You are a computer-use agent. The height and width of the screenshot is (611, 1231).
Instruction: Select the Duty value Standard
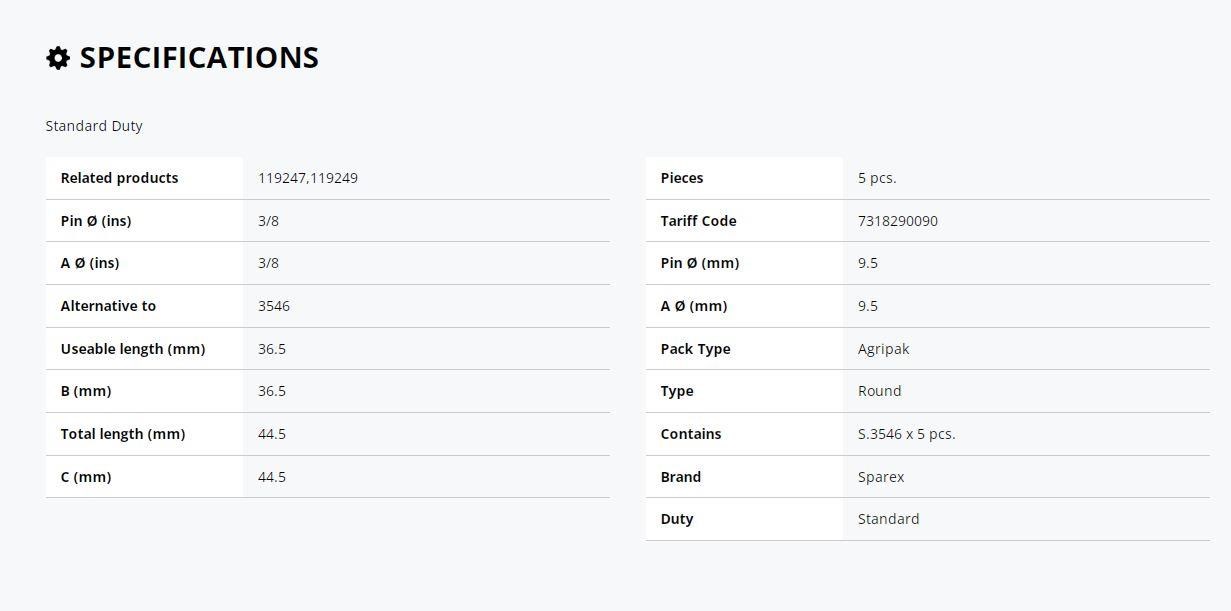coord(889,519)
